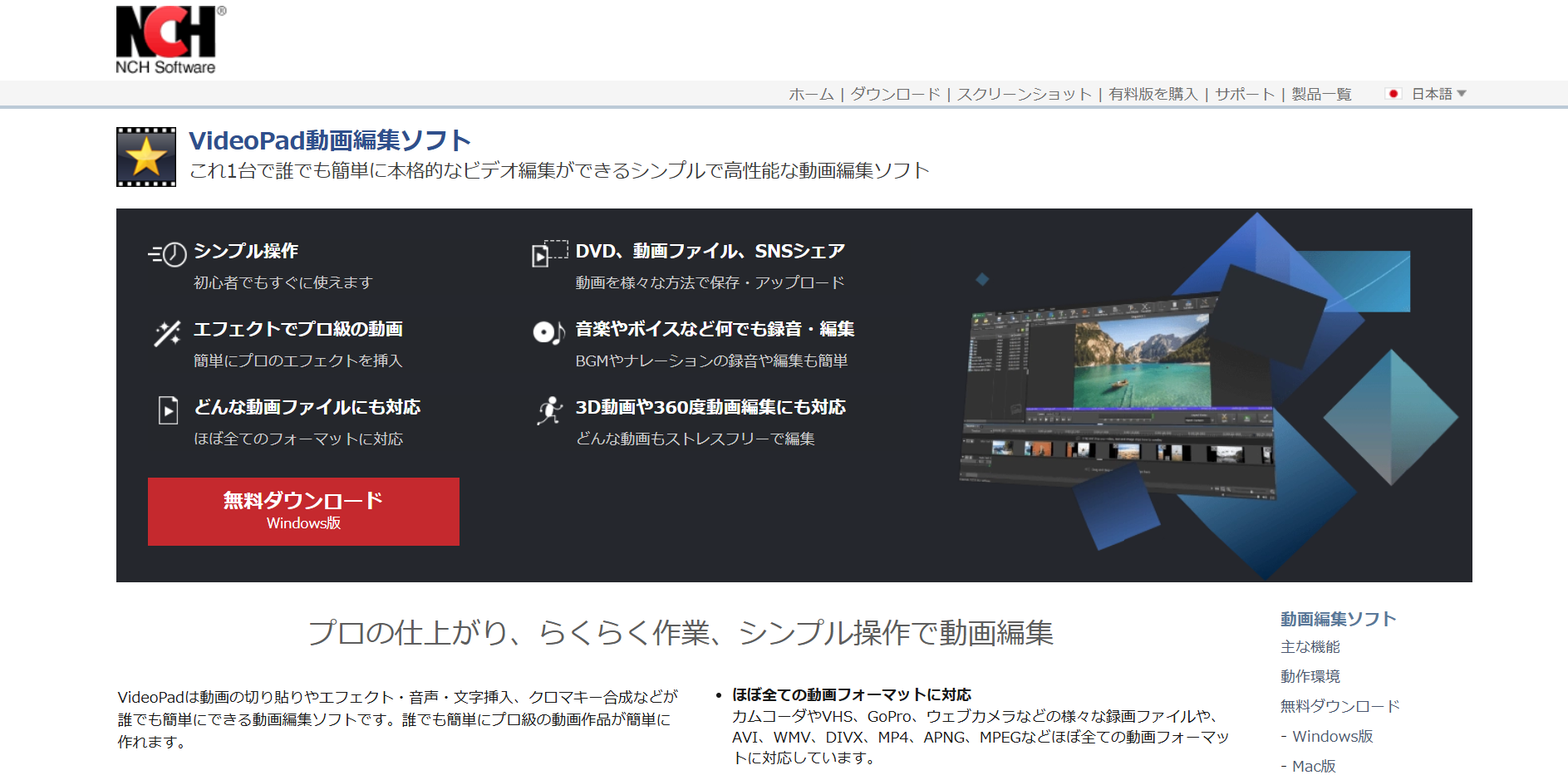The width and height of the screenshot is (1568, 775).
Task: Click the running figure icon beside 3D動画
Action: coord(549,410)
